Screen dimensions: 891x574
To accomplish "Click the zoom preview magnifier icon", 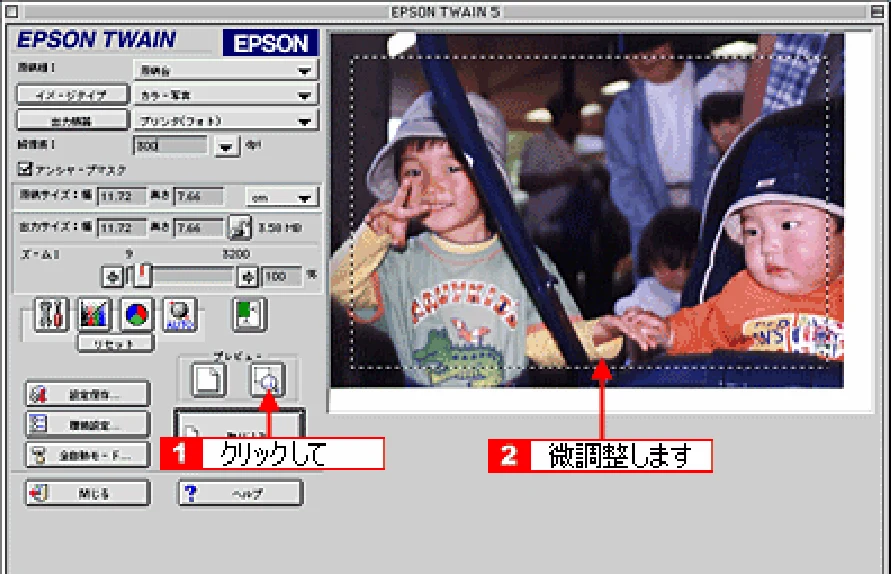I will tap(267, 380).
